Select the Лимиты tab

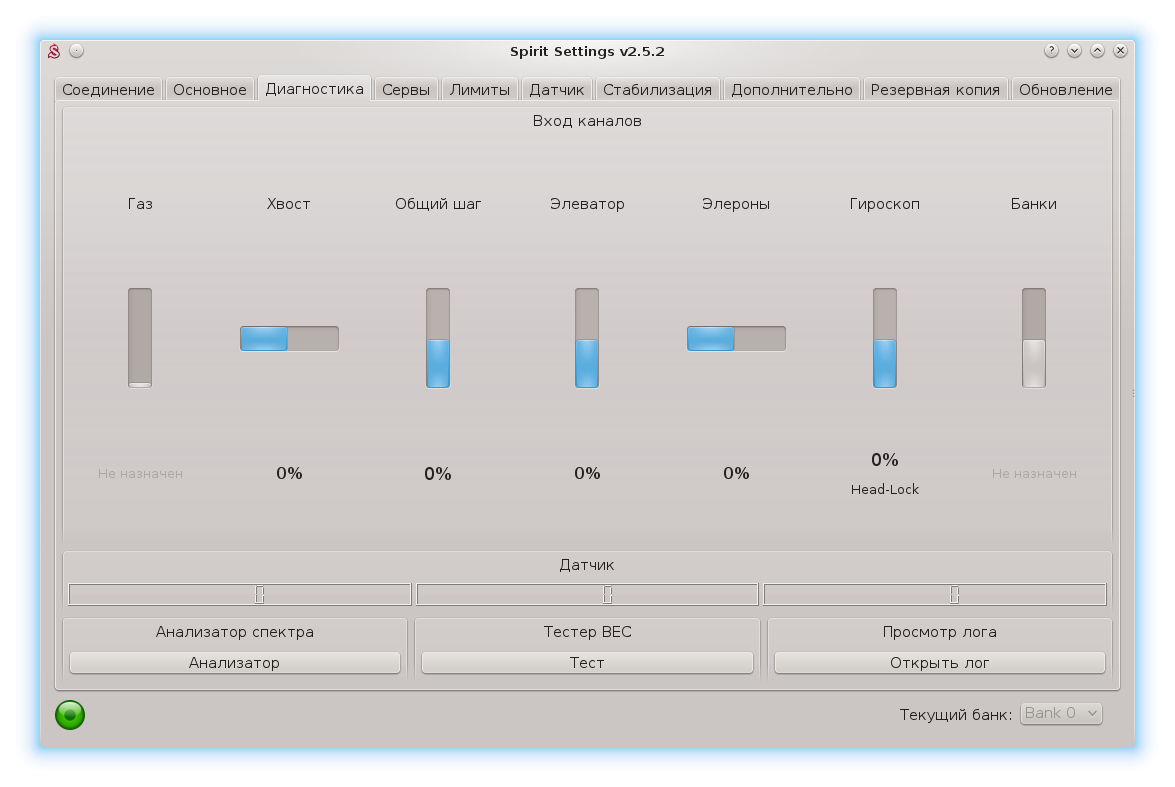pos(480,90)
